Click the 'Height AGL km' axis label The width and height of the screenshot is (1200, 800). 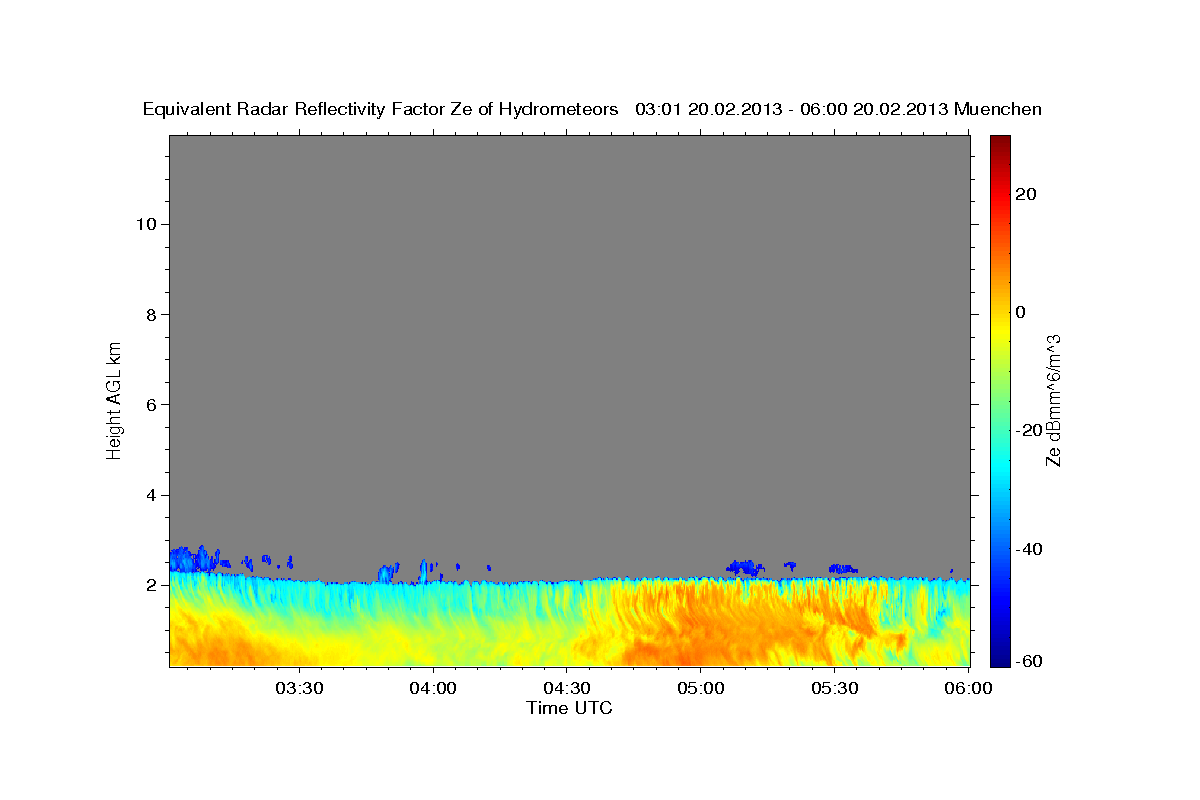tap(115, 399)
